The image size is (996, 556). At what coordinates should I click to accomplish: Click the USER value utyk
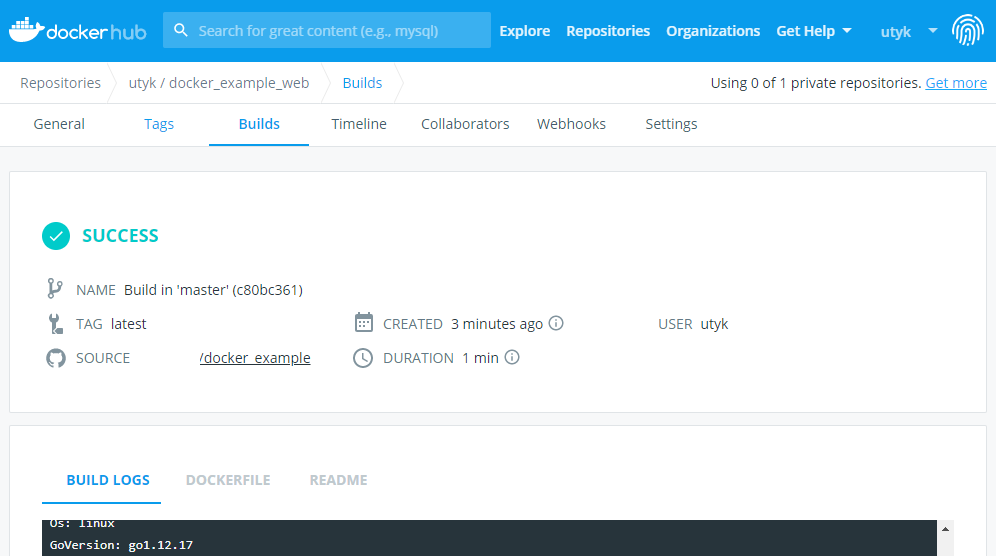pyautogui.click(x=714, y=324)
